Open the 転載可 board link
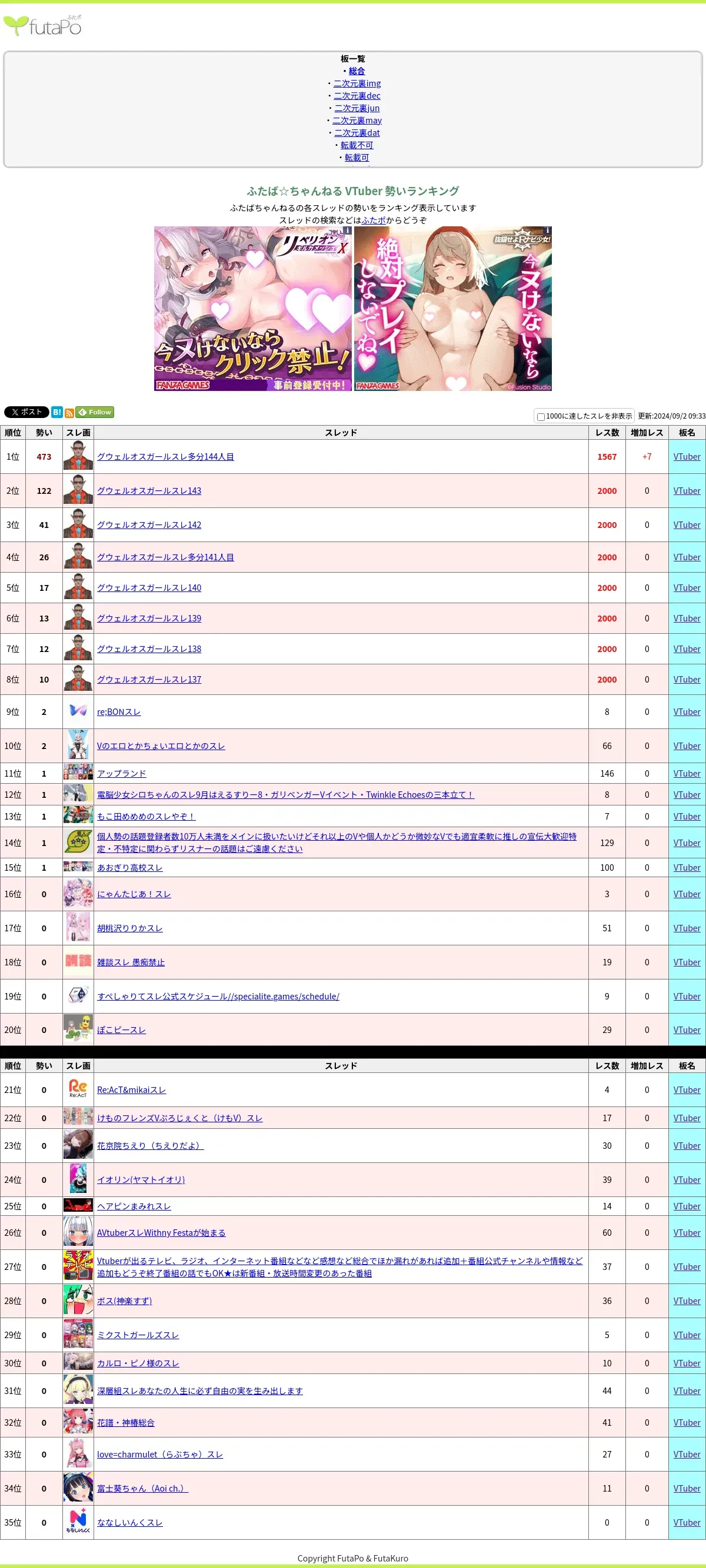The image size is (706, 1568). pyautogui.click(x=357, y=158)
